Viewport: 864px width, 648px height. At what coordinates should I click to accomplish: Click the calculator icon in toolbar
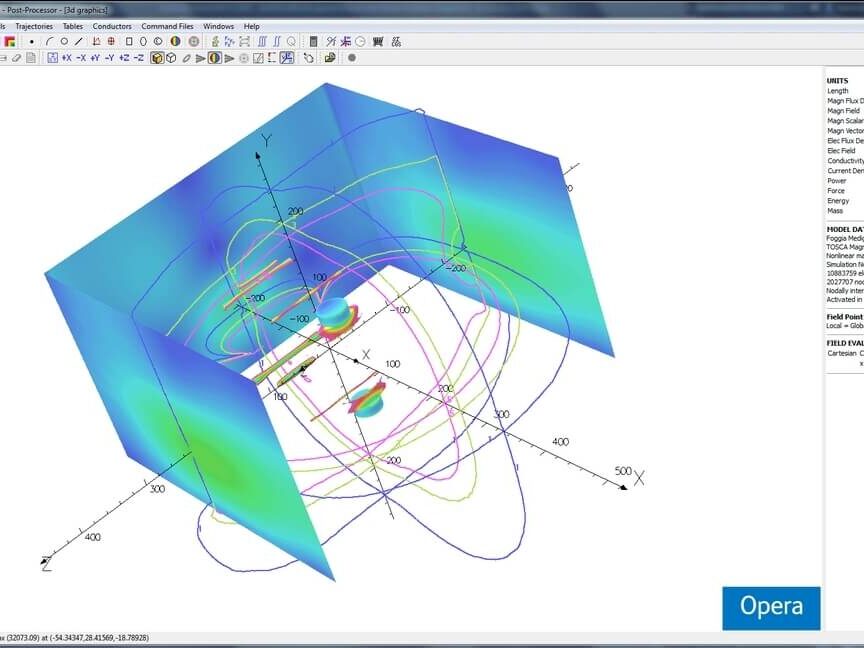click(313, 42)
